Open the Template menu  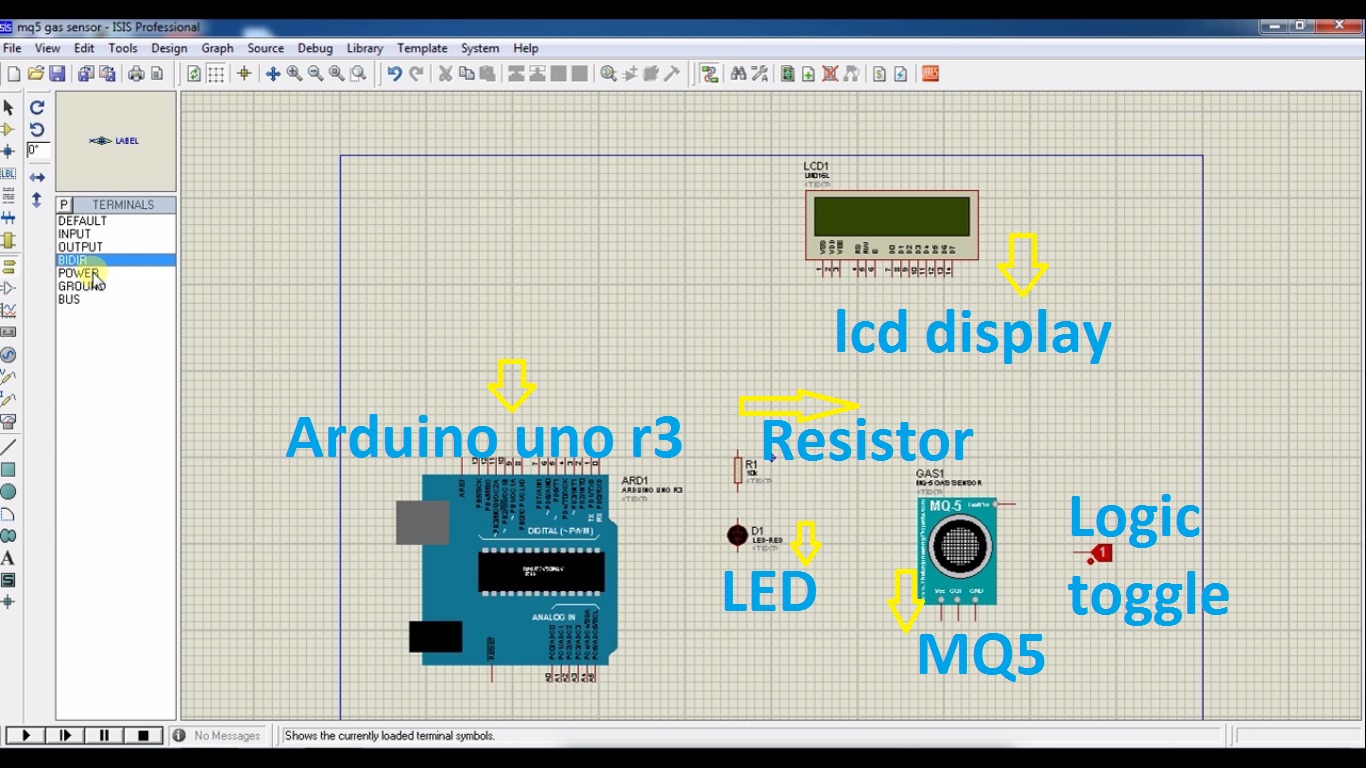(x=422, y=48)
